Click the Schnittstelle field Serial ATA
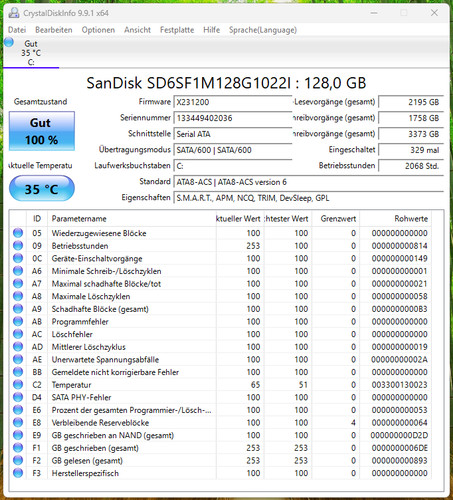Viewport: 453px width, 500px height. pos(233,134)
